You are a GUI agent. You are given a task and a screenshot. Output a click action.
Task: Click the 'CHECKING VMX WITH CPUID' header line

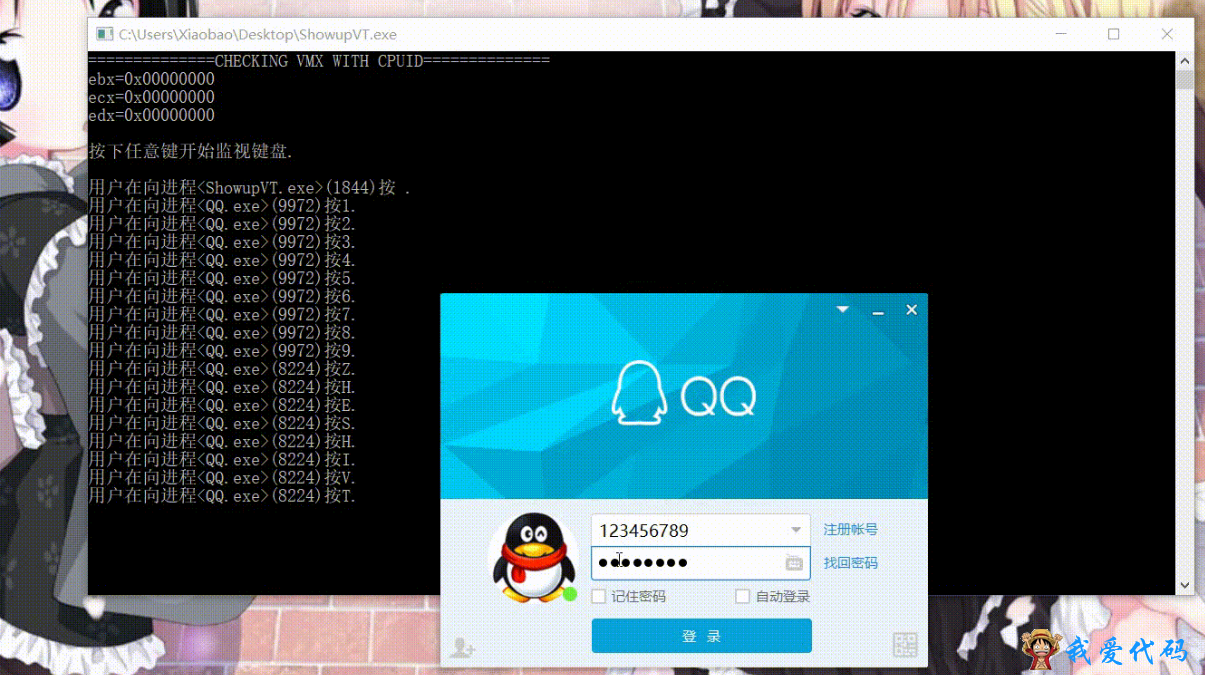coord(319,61)
